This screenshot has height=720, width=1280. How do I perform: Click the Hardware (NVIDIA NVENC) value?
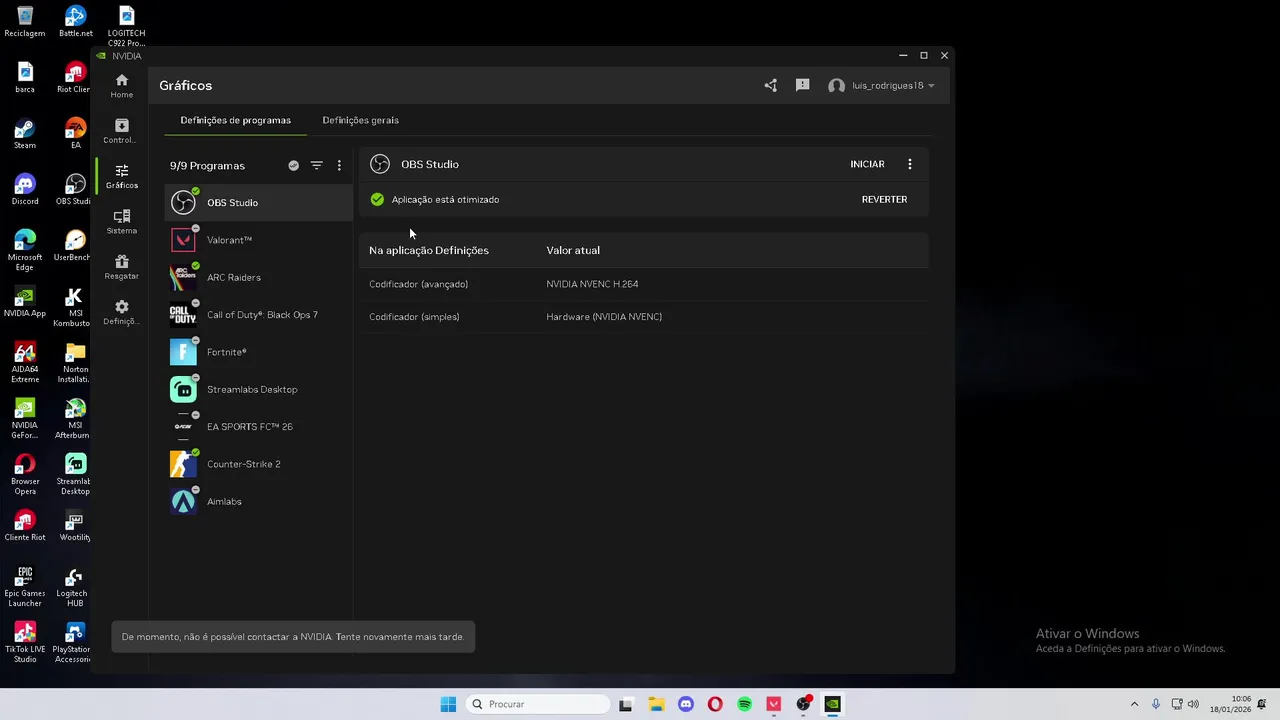(604, 317)
